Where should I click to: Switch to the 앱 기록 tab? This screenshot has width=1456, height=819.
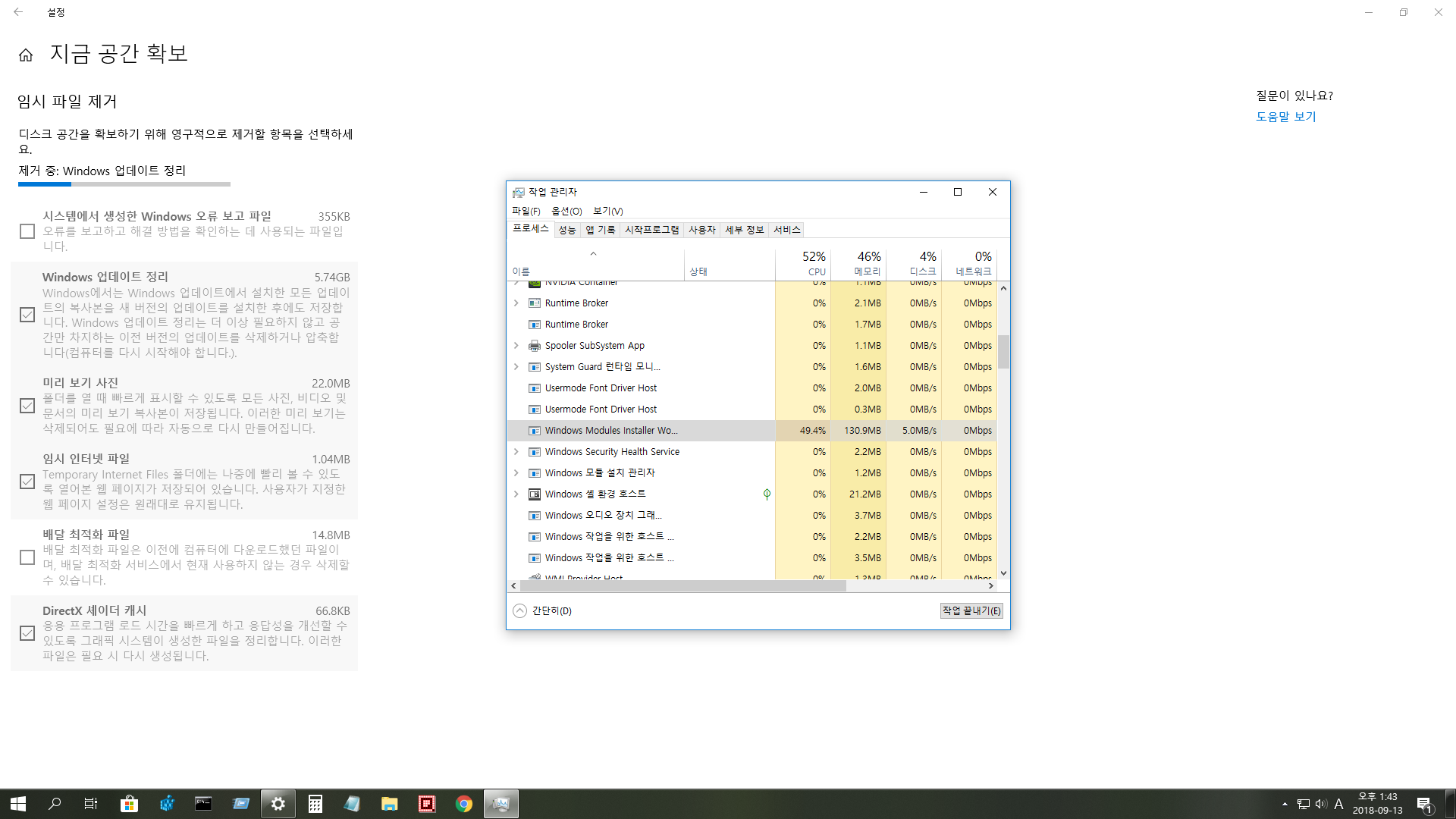tap(600, 230)
